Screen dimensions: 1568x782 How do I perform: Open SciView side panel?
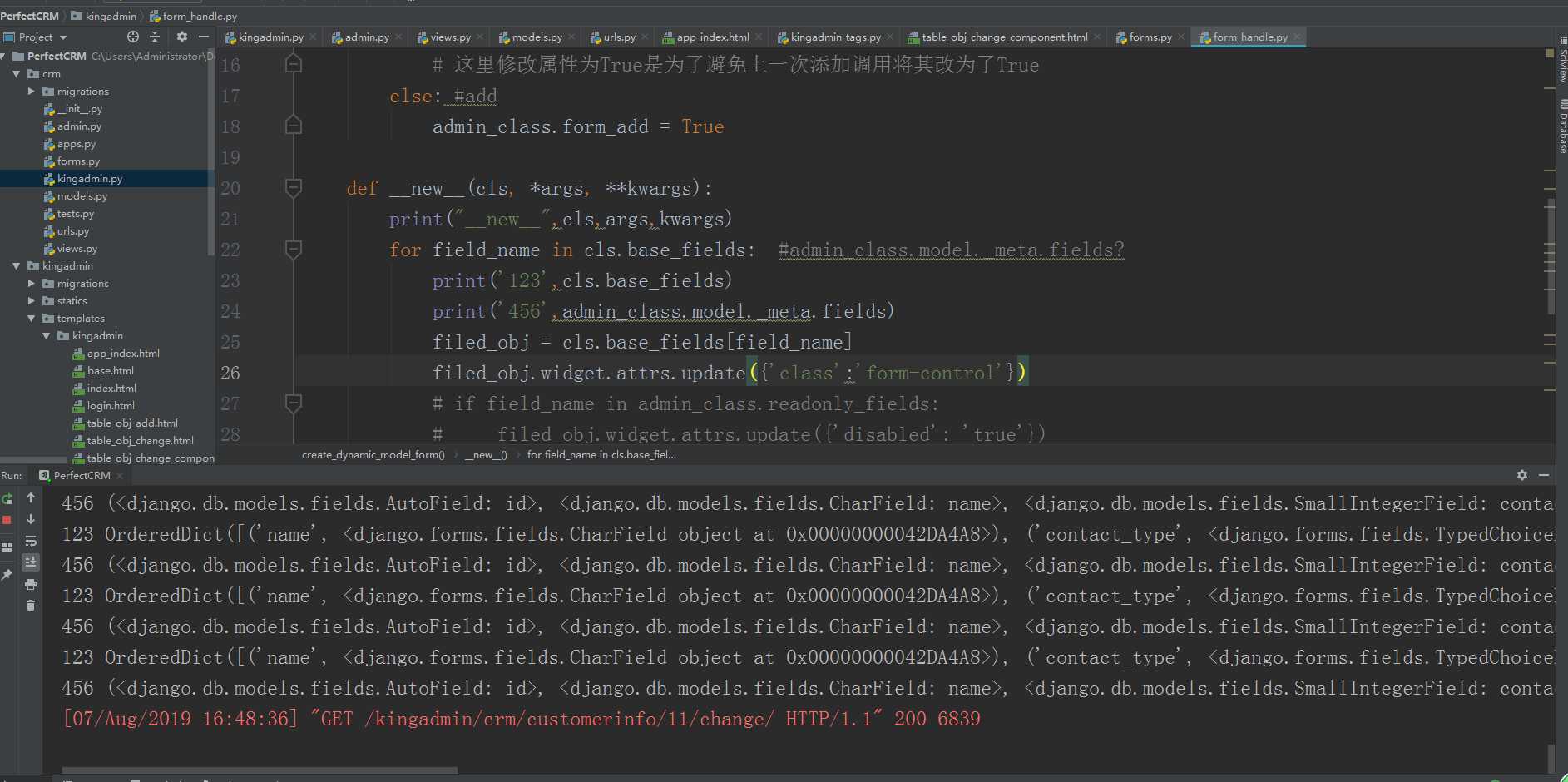tap(1562, 60)
